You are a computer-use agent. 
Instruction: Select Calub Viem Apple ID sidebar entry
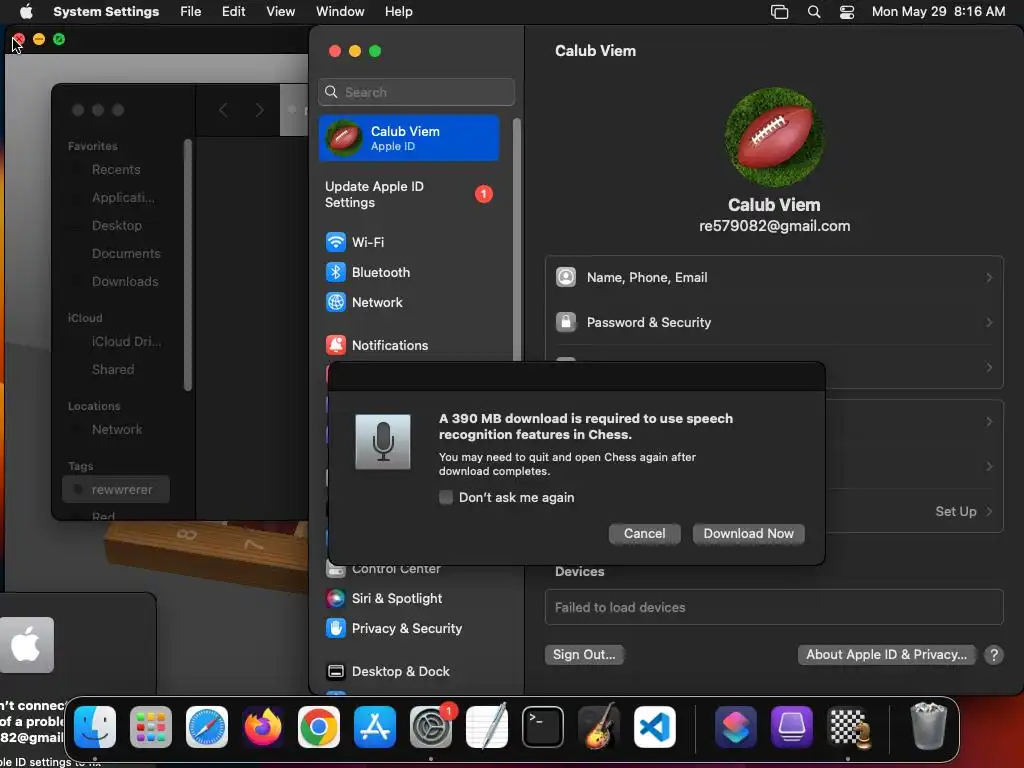tap(409, 138)
